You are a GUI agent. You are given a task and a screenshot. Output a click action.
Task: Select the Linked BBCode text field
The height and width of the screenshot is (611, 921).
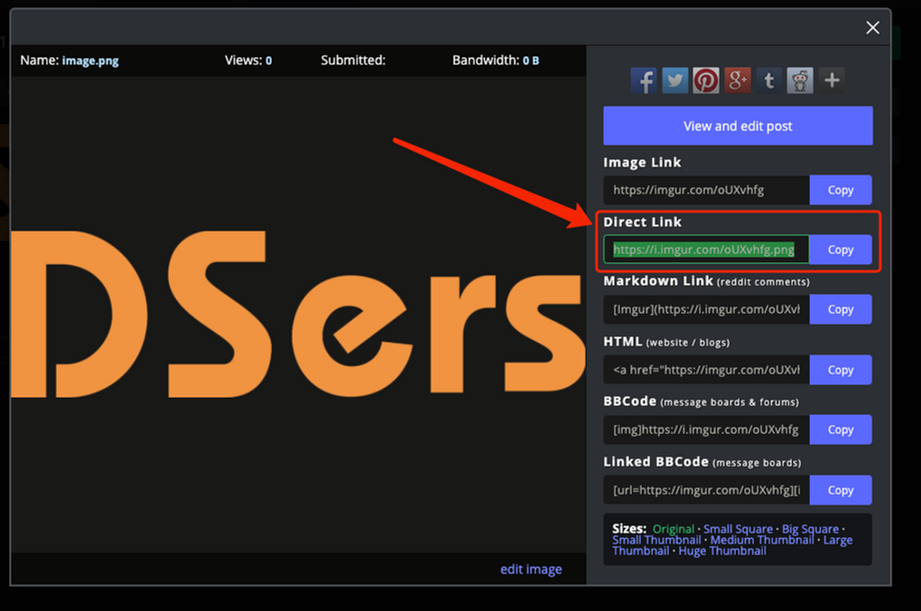[707, 490]
